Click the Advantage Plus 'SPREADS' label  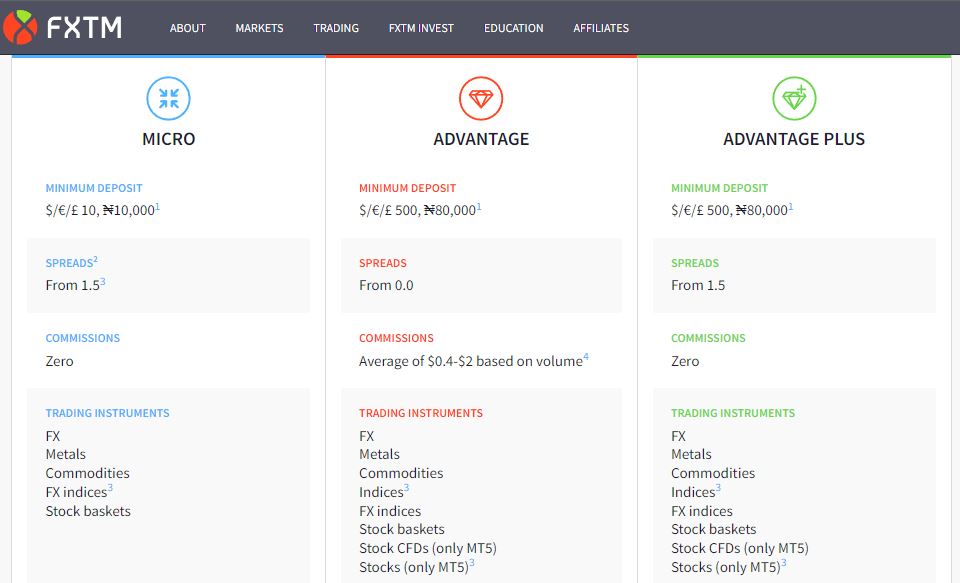point(695,263)
